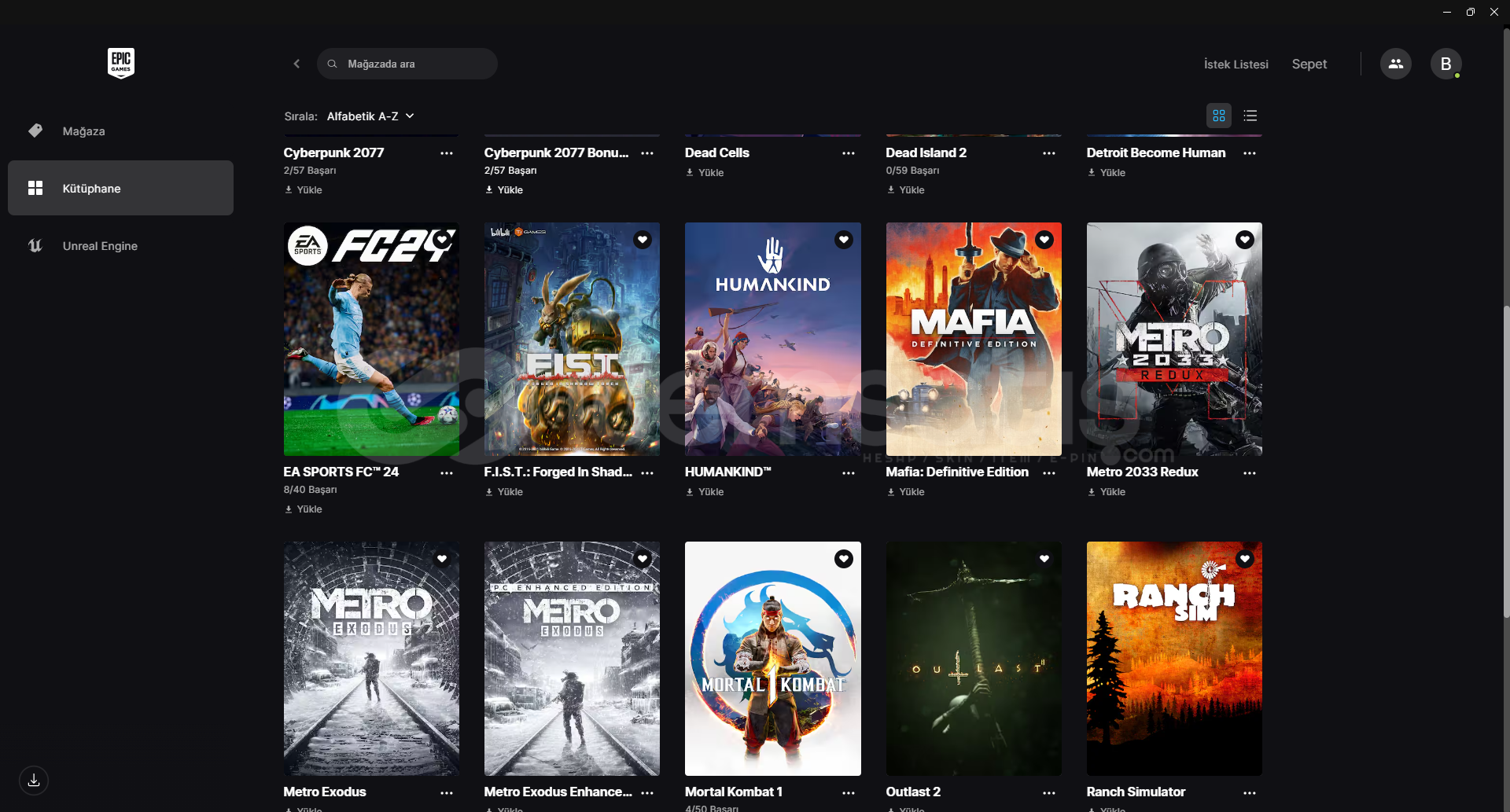Click the Epic Games logo
Viewport: 1510px width, 812px height.
click(121, 63)
